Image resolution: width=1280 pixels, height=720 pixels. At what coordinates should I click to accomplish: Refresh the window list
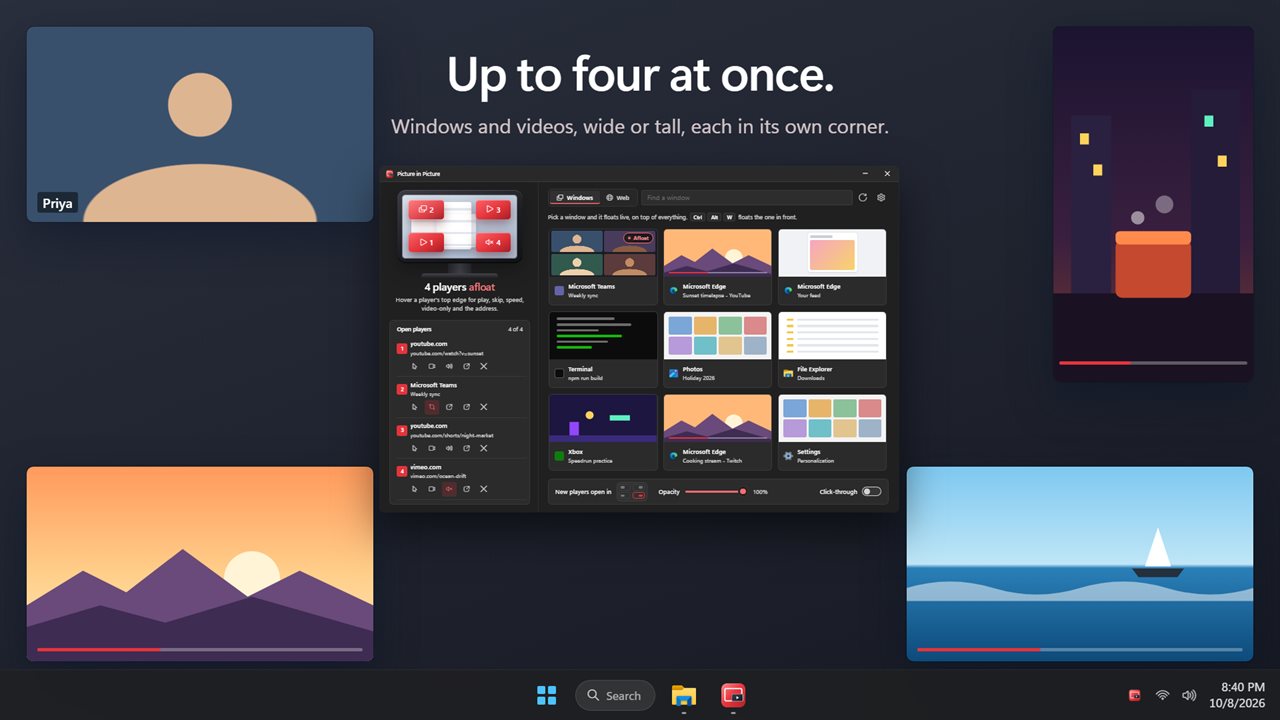click(863, 198)
